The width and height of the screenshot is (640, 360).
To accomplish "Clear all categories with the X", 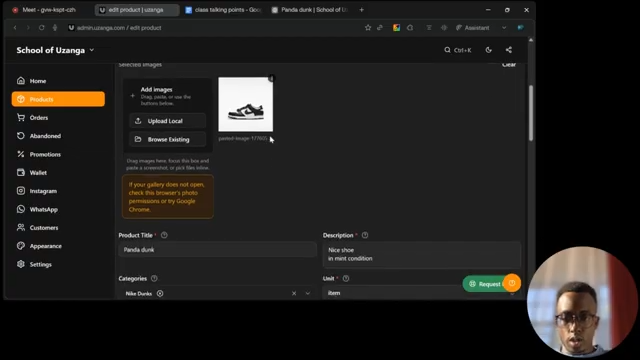I will pyautogui.click(x=294, y=293).
